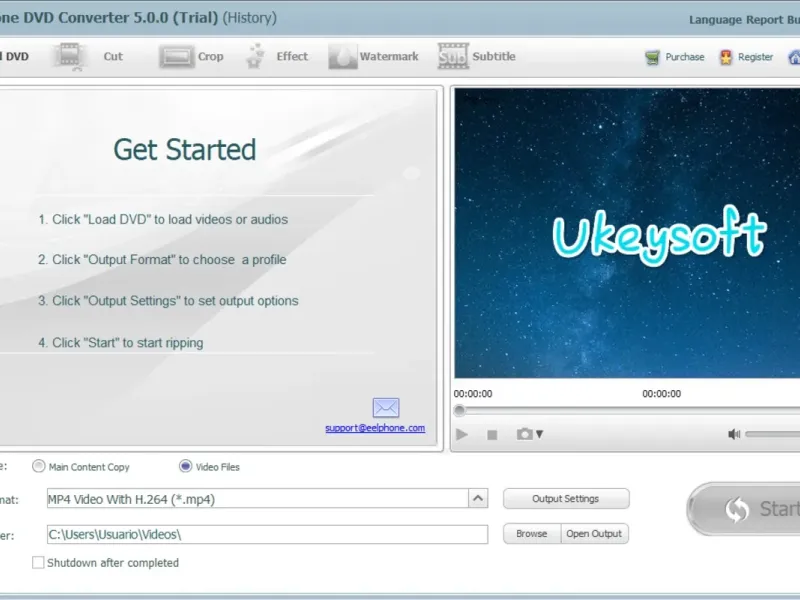The image size is (800, 600).
Task: Mute the preview speaker icon
Action: pyautogui.click(x=734, y=434)
